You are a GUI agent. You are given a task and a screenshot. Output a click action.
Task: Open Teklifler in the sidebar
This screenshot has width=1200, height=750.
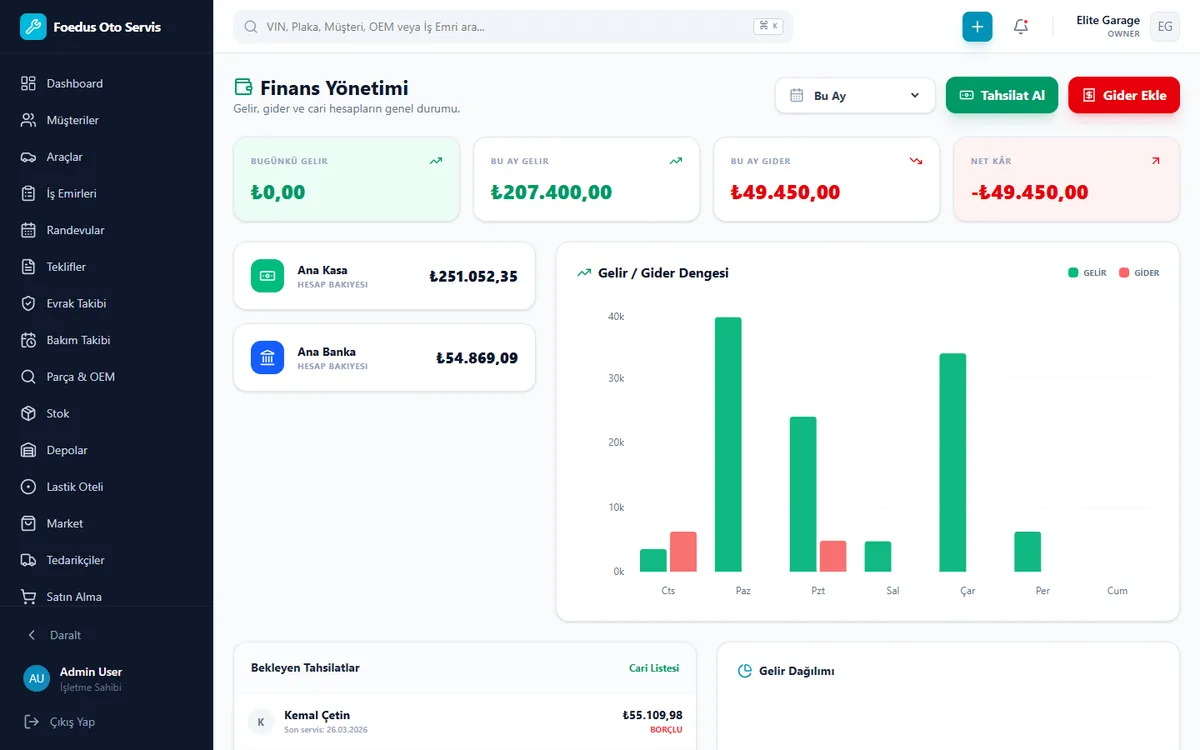click(x=106, y=267)
